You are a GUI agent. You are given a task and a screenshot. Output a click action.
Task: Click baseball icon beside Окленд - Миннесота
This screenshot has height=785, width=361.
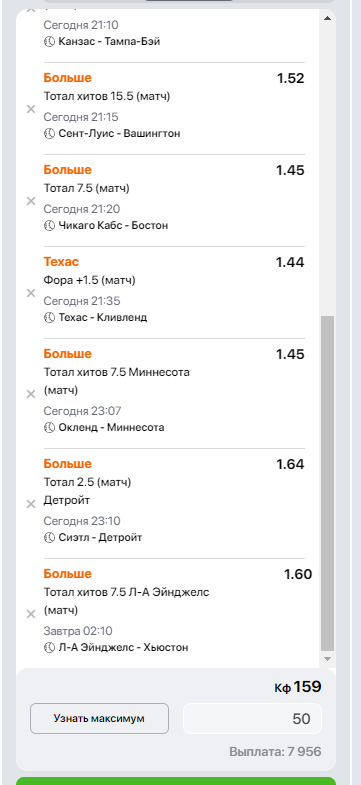(x=49, y=428)
